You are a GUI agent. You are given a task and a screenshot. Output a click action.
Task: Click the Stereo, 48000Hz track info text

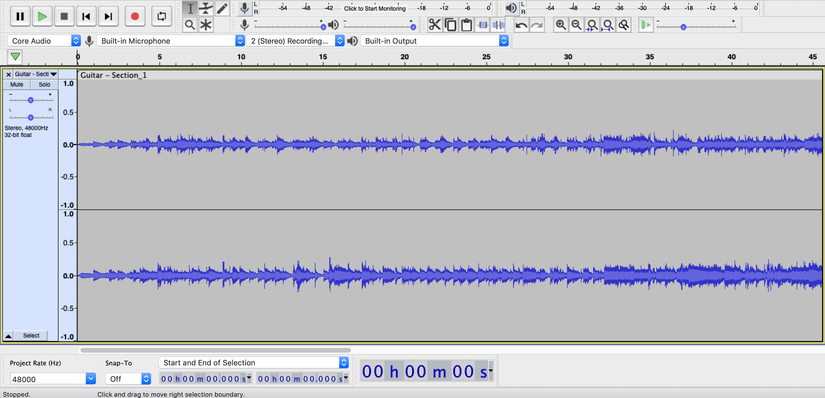(26, 128)
